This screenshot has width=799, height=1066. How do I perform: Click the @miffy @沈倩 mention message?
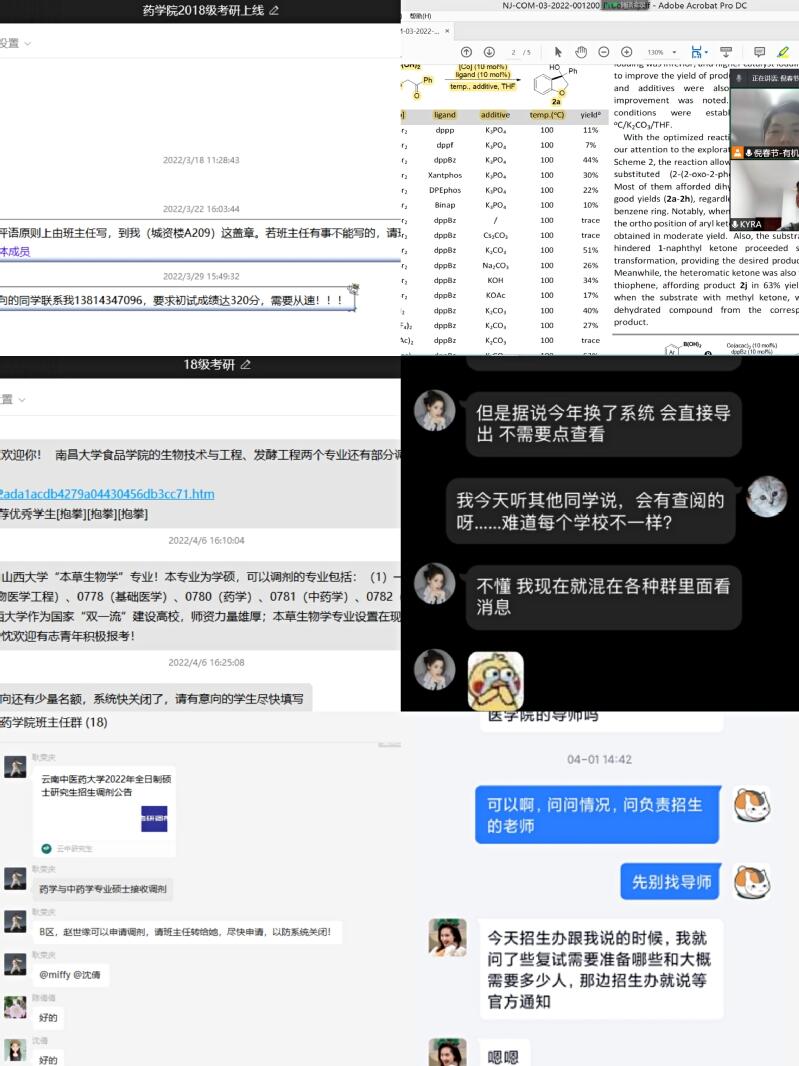tap(69, 974)
